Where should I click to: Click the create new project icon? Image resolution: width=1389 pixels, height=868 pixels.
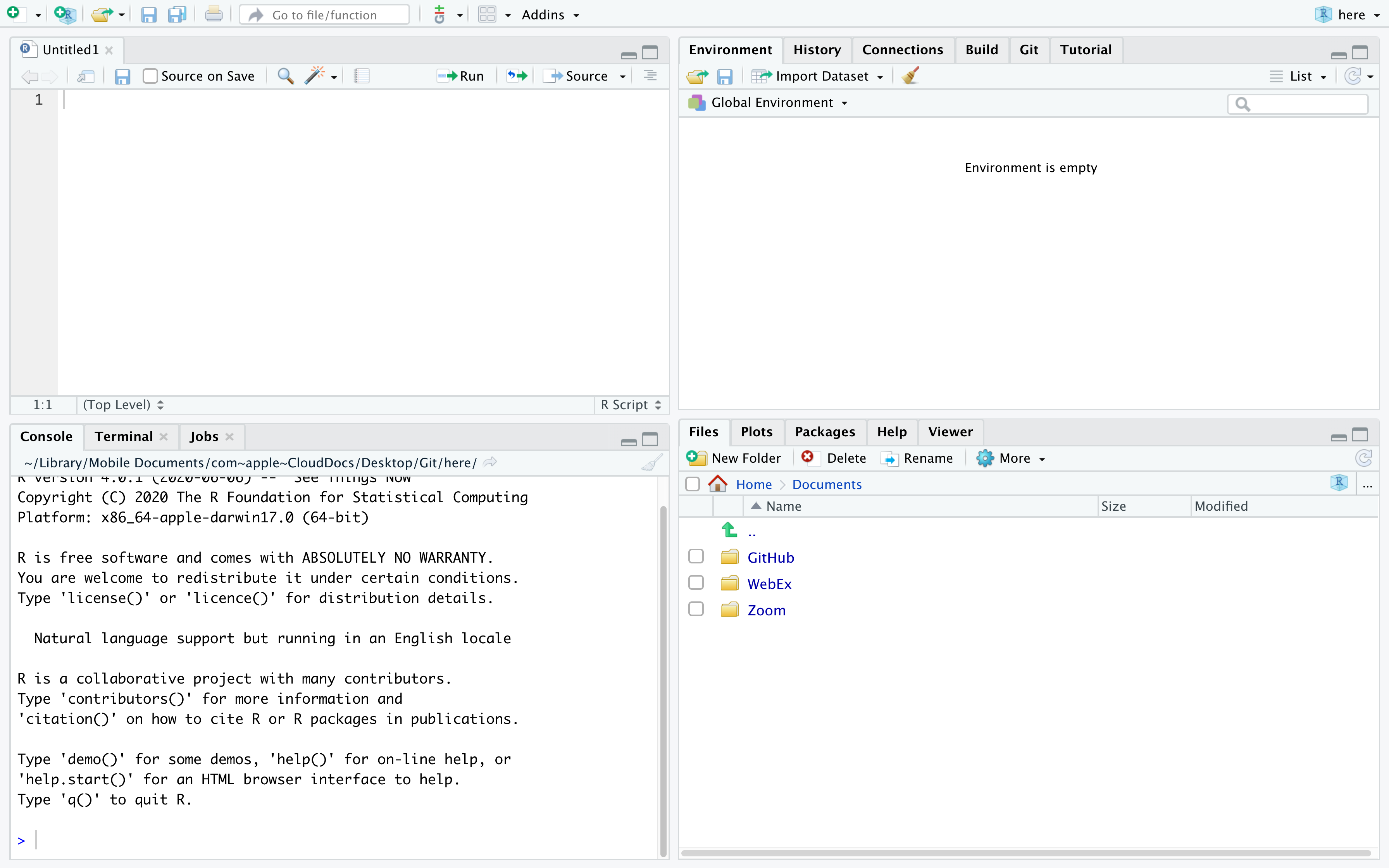coord(65,14)
